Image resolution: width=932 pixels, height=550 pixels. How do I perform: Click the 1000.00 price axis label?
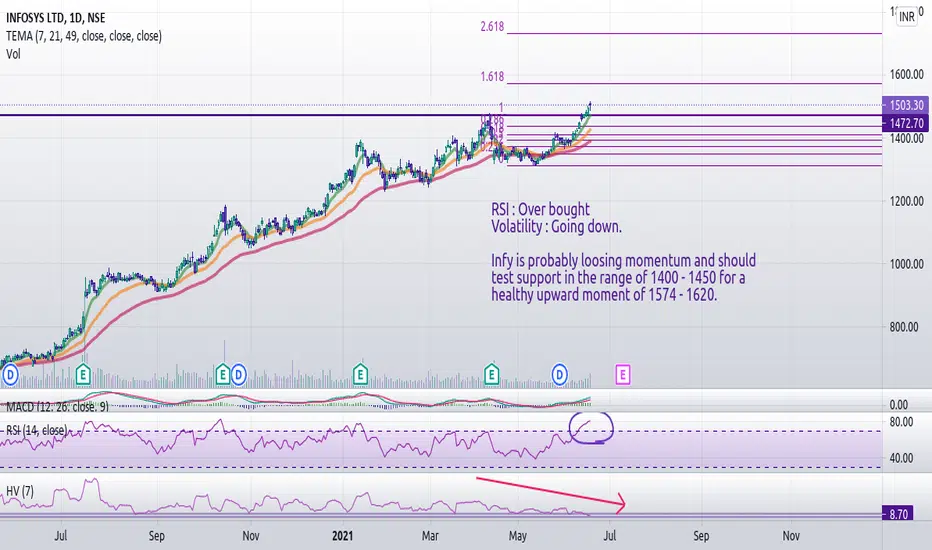906,264
